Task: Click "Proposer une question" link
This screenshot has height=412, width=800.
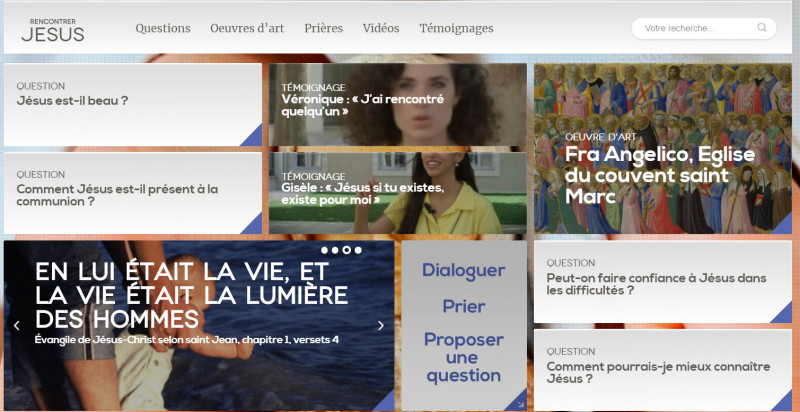Action: pos(463,357)
